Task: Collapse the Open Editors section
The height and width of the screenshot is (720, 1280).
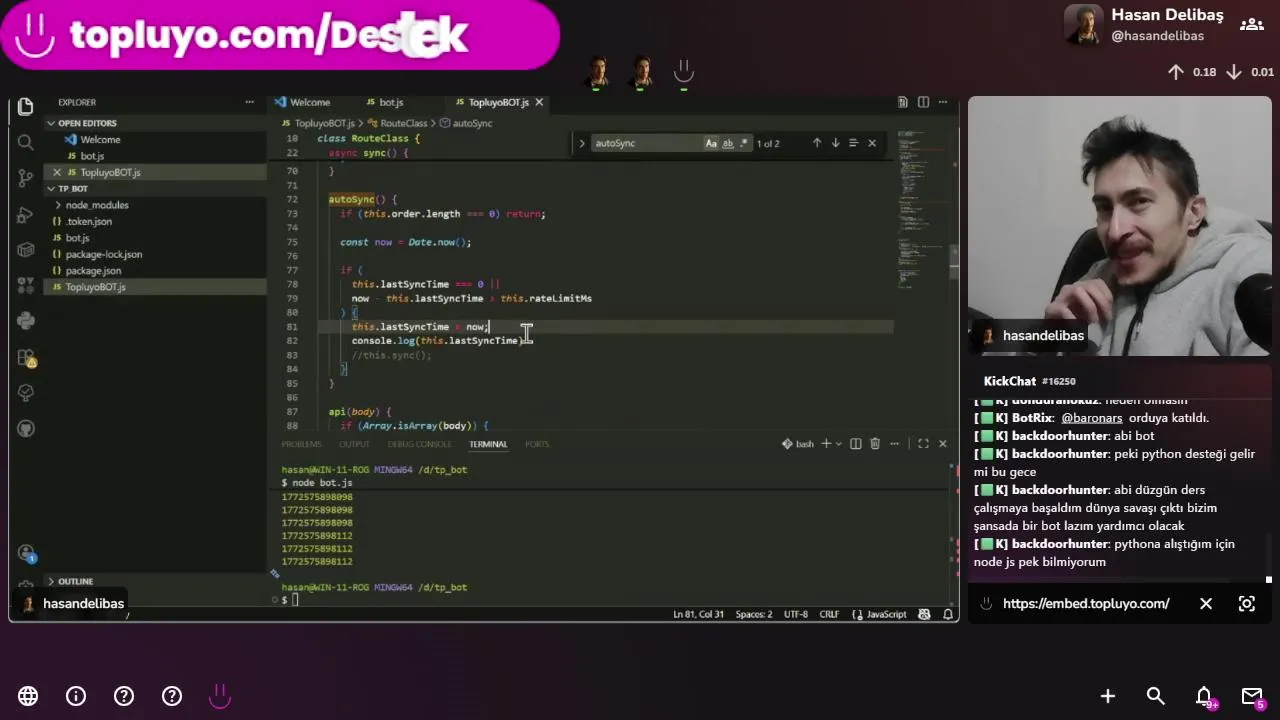Action: pos(155,123)
